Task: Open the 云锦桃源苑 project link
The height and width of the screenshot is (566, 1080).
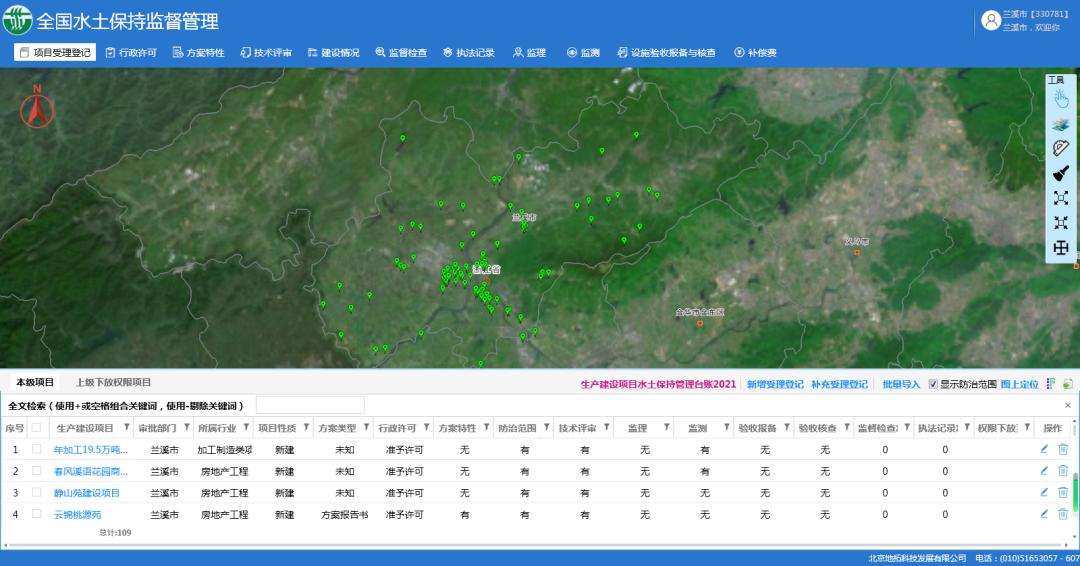Action: coord(77,514)
